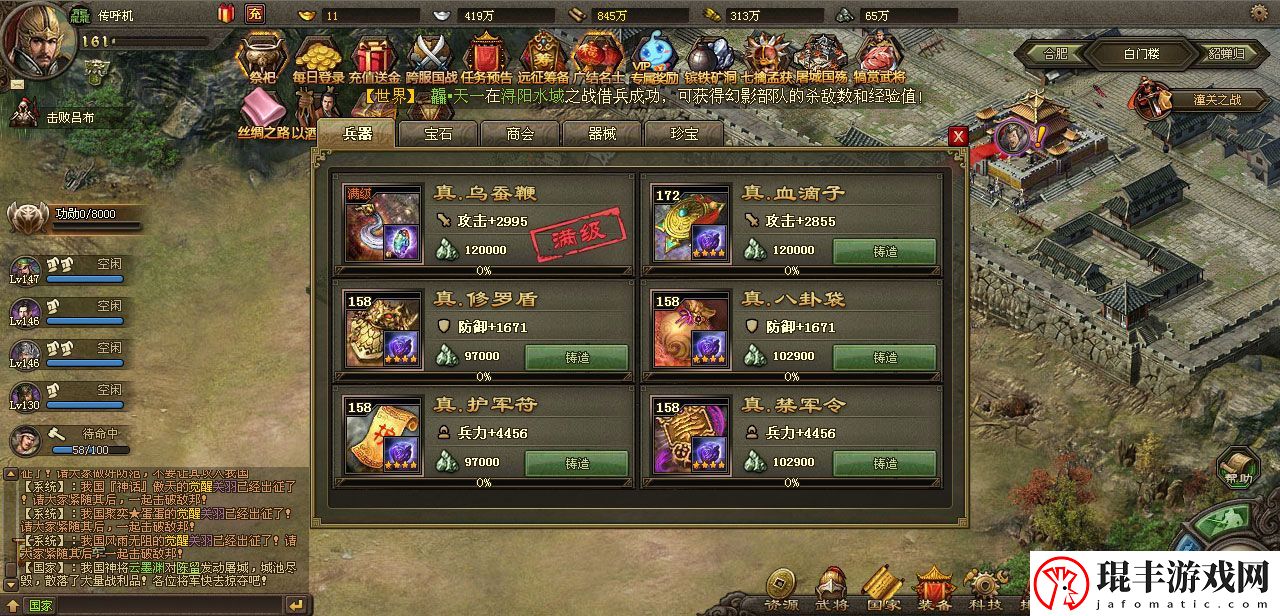
Task: Open 武将 helmet icon in bottom bar
Action: coord(831,590)
